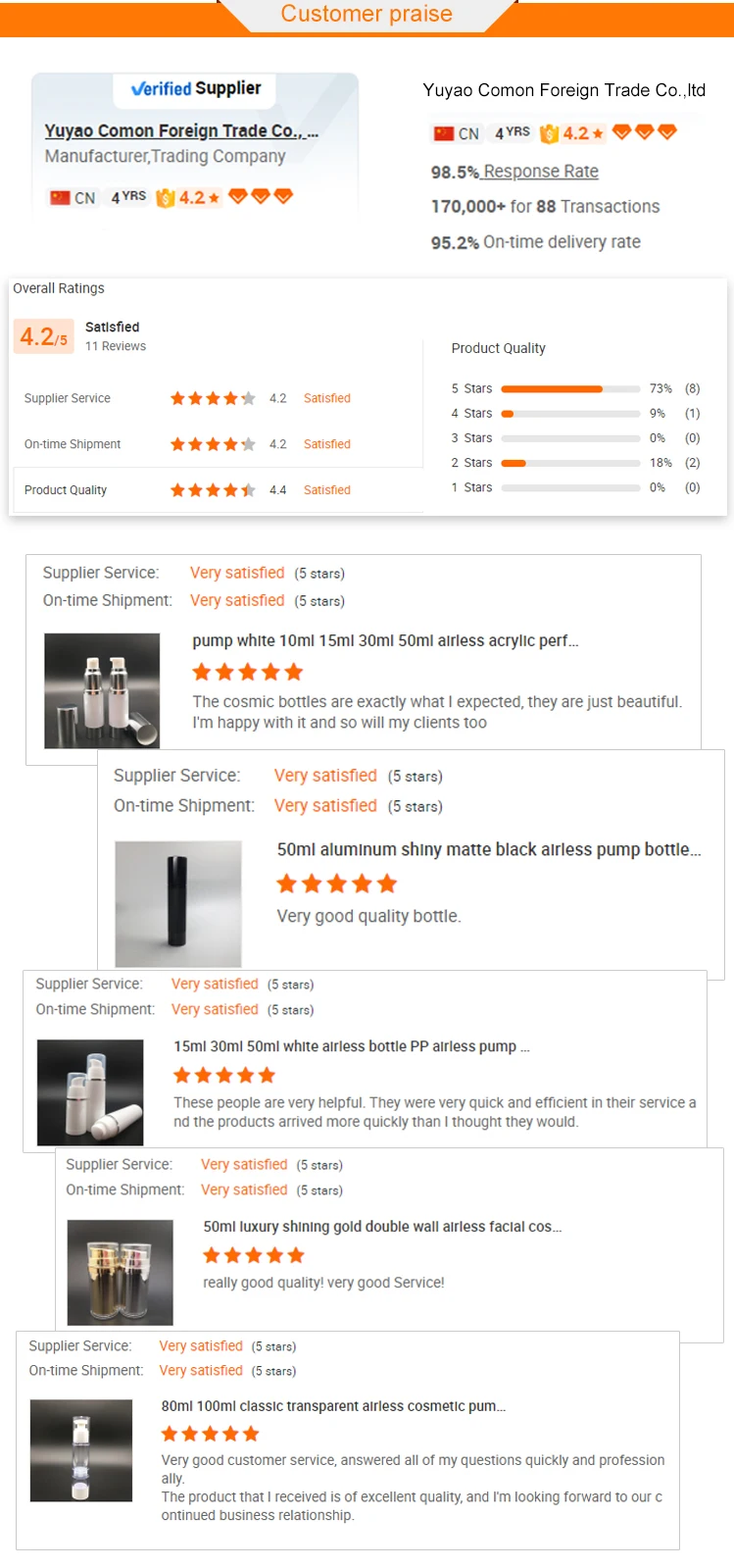Open the white airless acrylic bottle thumbnail

coord(102,690)
